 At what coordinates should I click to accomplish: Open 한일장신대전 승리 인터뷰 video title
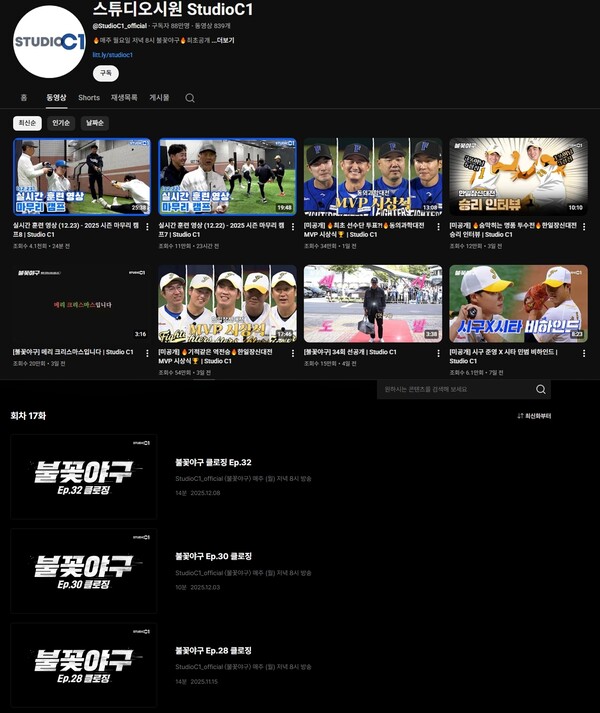(513, 230)
